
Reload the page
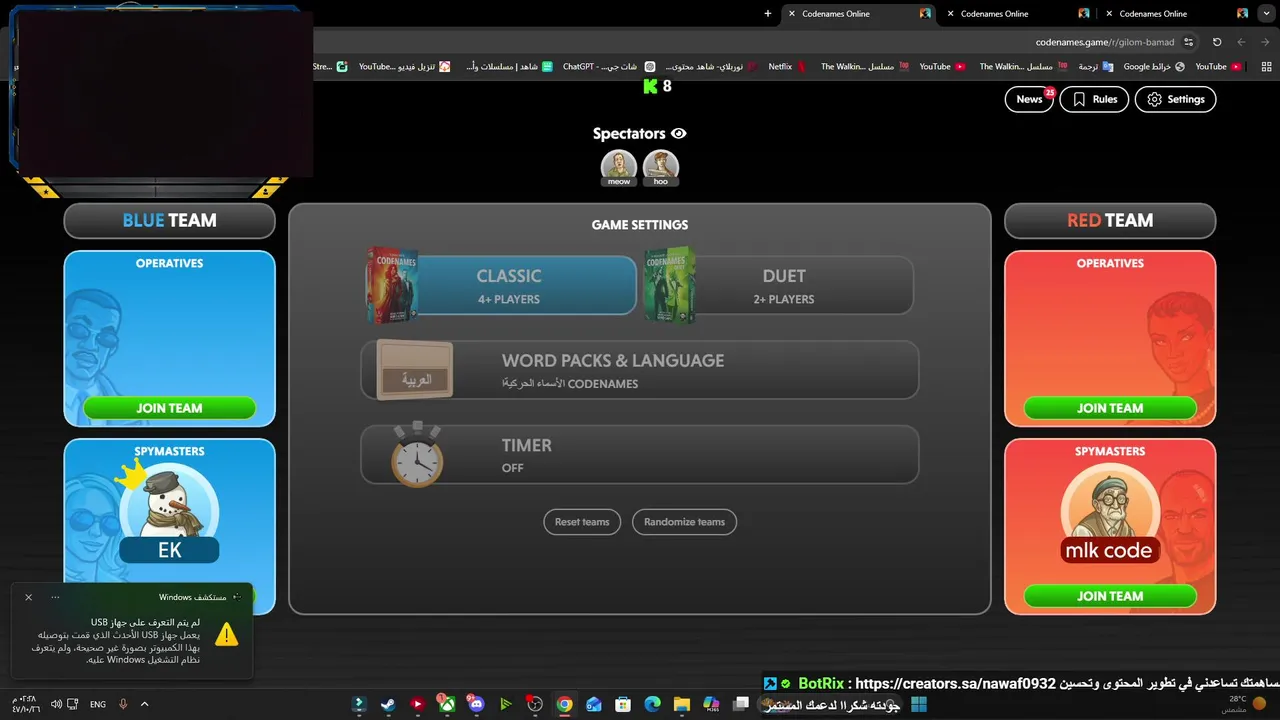coord(1217,43)
